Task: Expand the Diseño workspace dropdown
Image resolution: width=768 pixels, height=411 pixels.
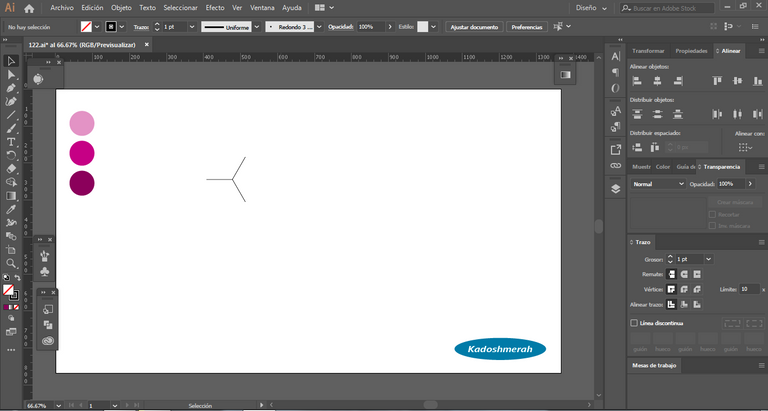Action: 590,7
